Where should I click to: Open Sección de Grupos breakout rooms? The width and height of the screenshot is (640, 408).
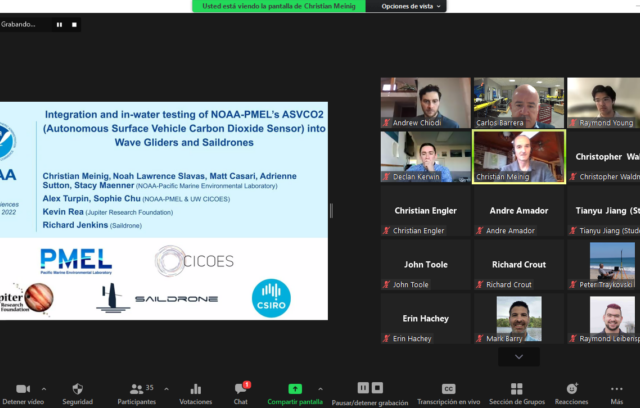[x=517, y=394]
